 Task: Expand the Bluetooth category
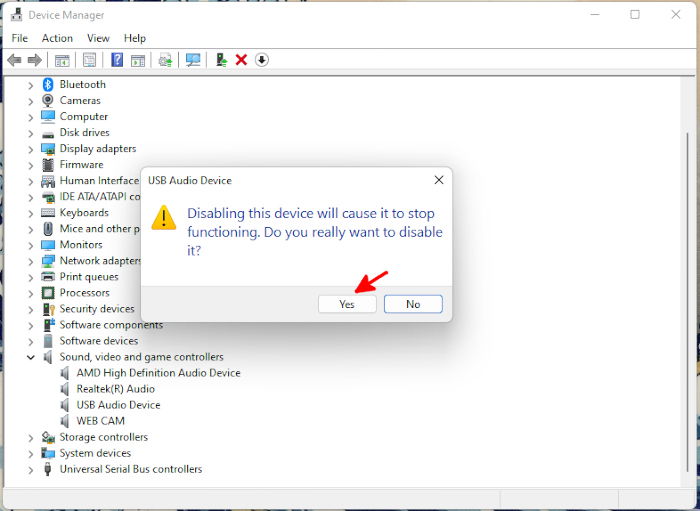(x=30, y=85)
